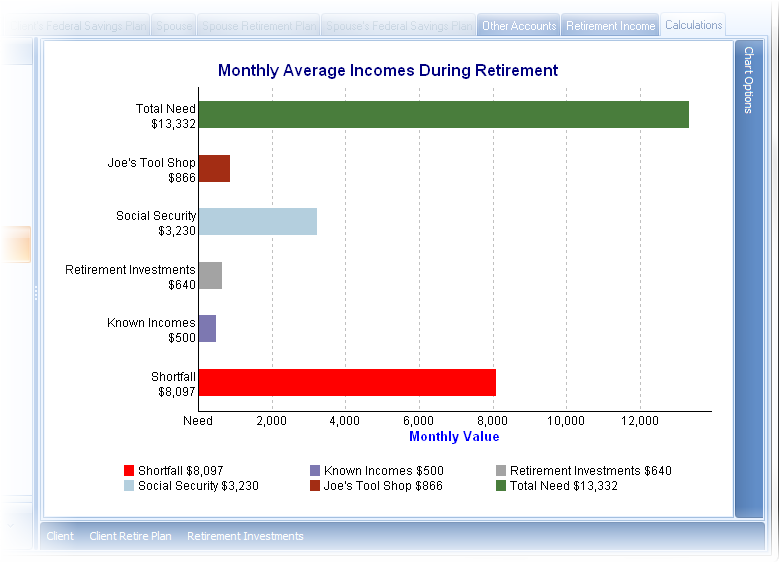Click the red Shortfall bar in chart

(347, 383)
